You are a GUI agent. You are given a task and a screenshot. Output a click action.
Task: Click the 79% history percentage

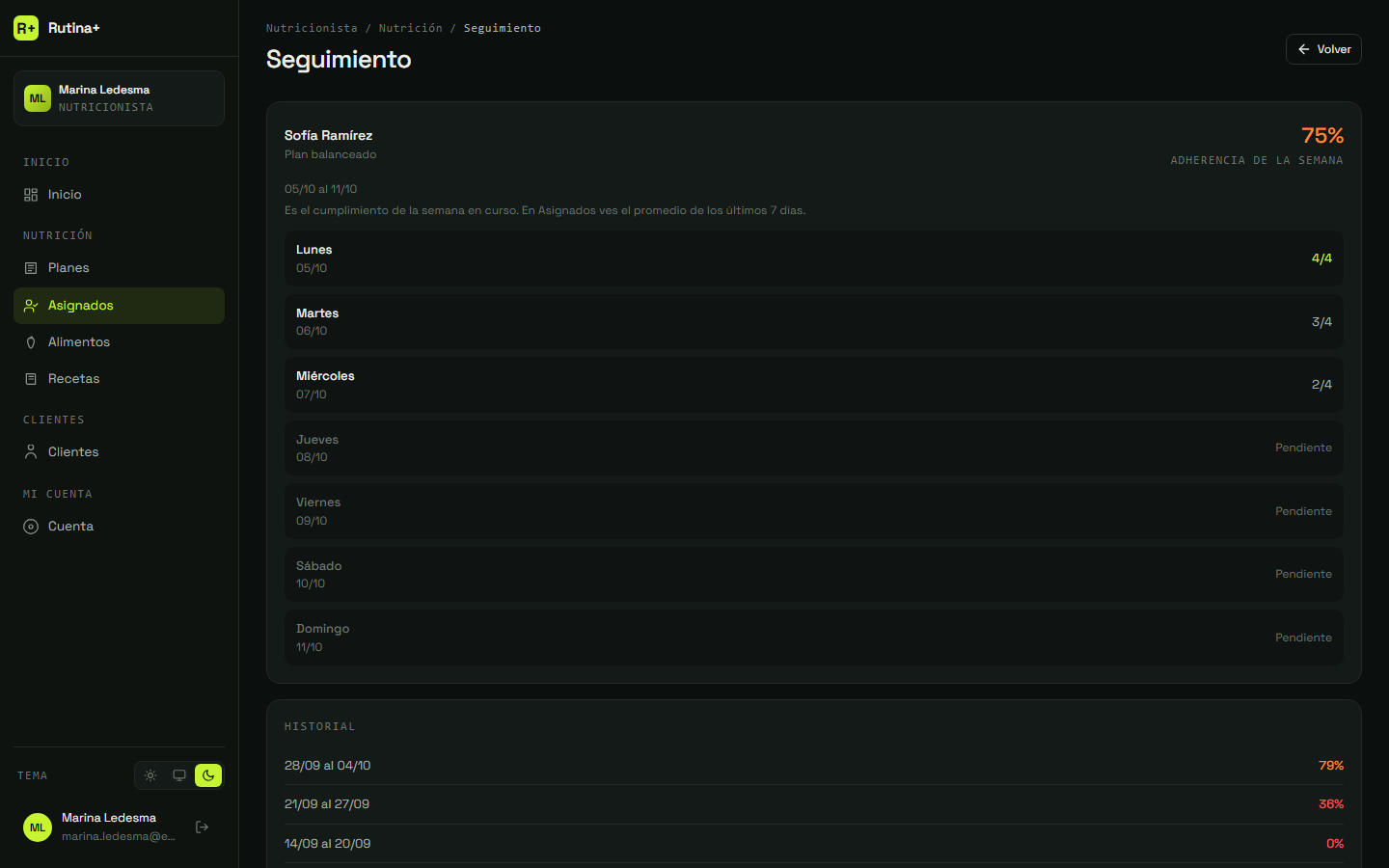point(1331,766)
